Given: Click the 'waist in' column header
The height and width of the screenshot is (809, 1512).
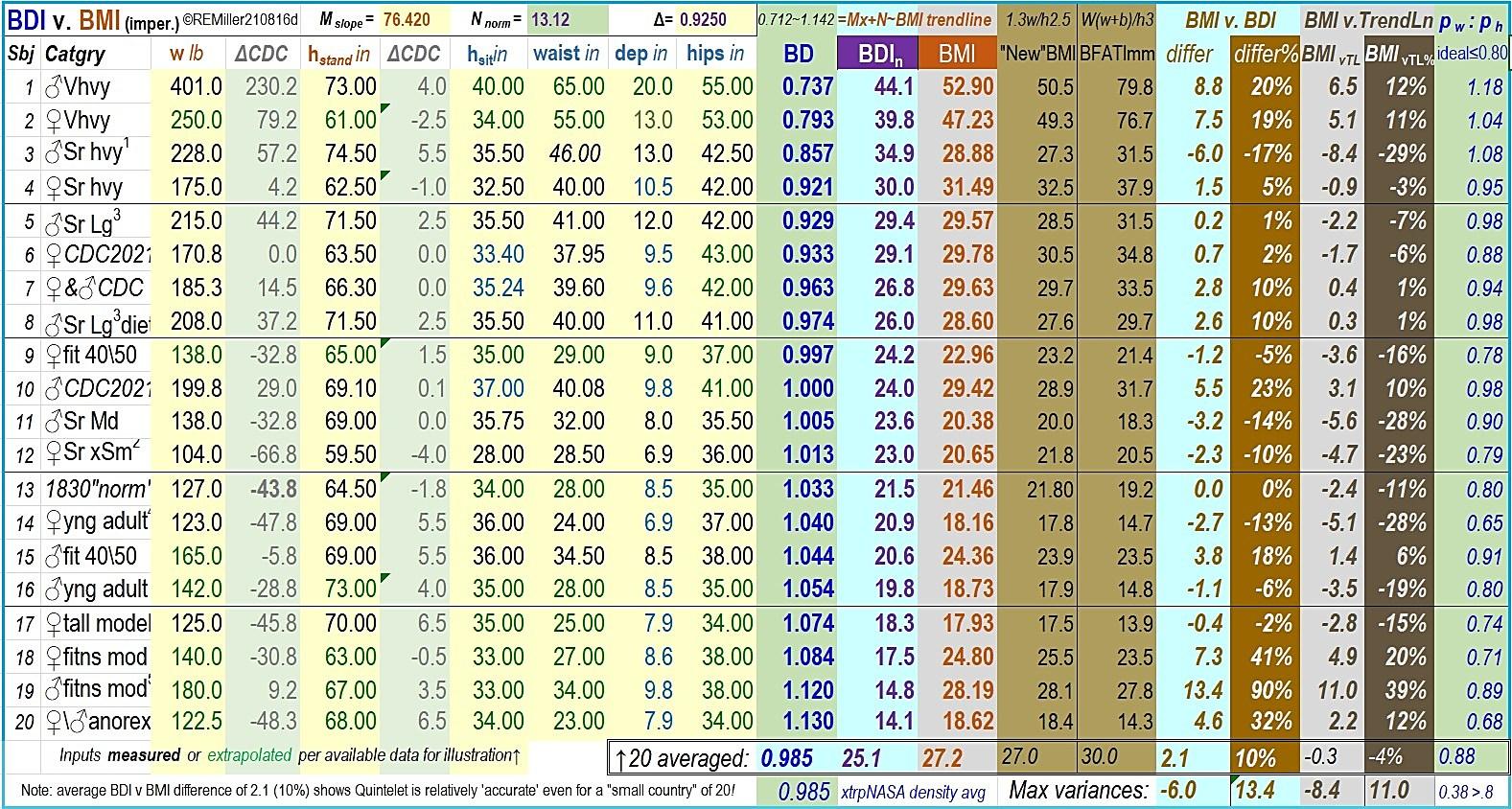Looking at the screenshot, I should point(567,54).
